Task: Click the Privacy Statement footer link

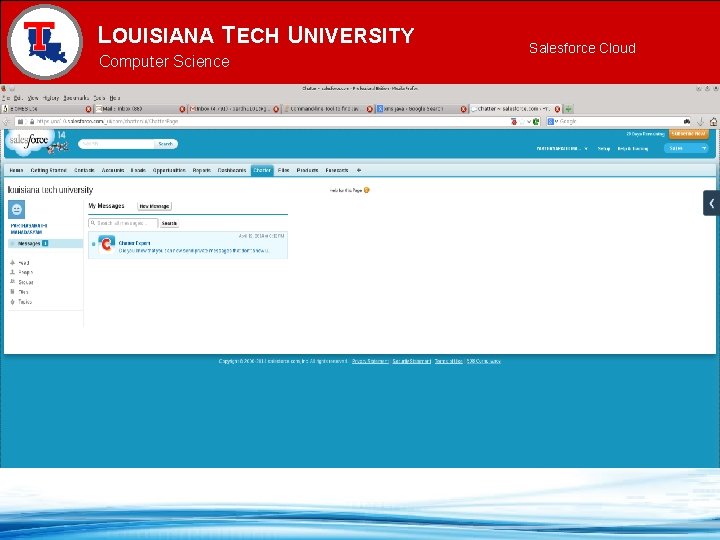Action: (x=370, y=361)
